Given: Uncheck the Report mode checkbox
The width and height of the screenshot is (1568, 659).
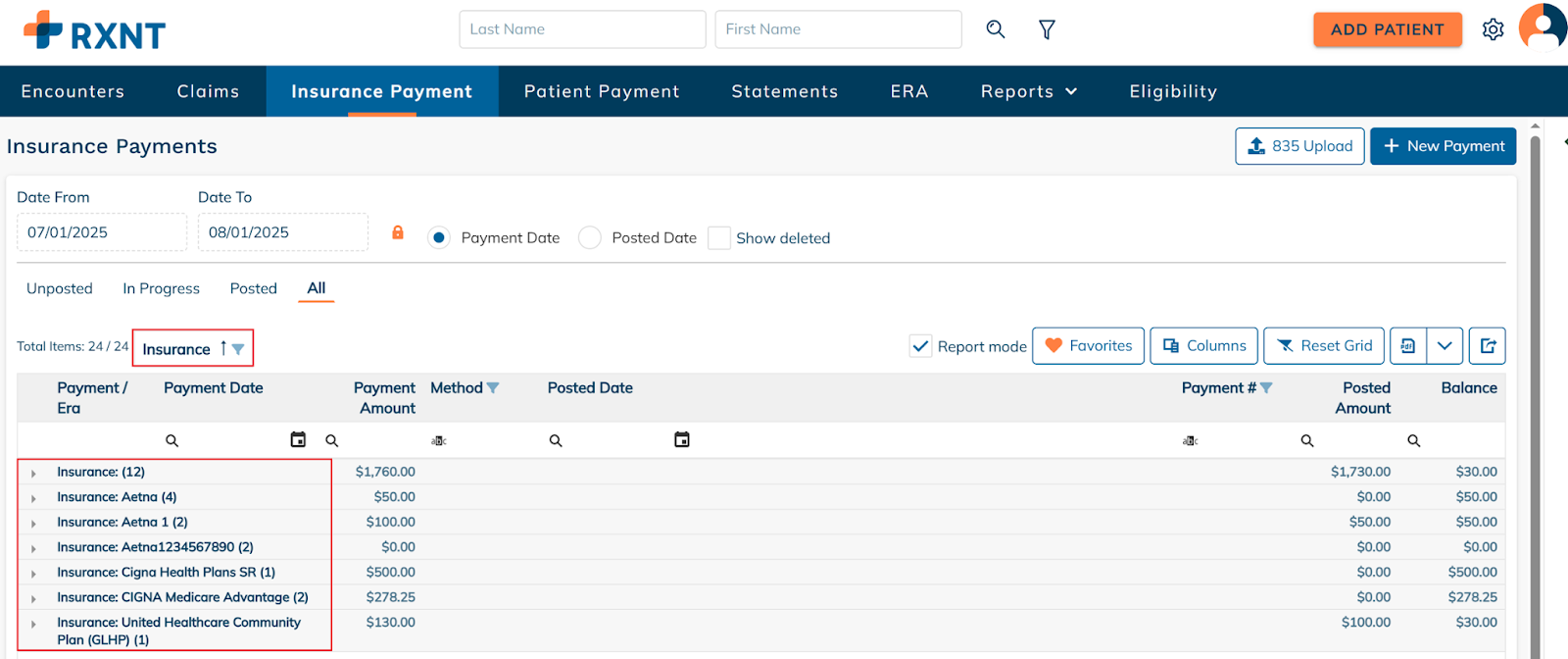Looking at the screenshot, I should click(920, 346).
